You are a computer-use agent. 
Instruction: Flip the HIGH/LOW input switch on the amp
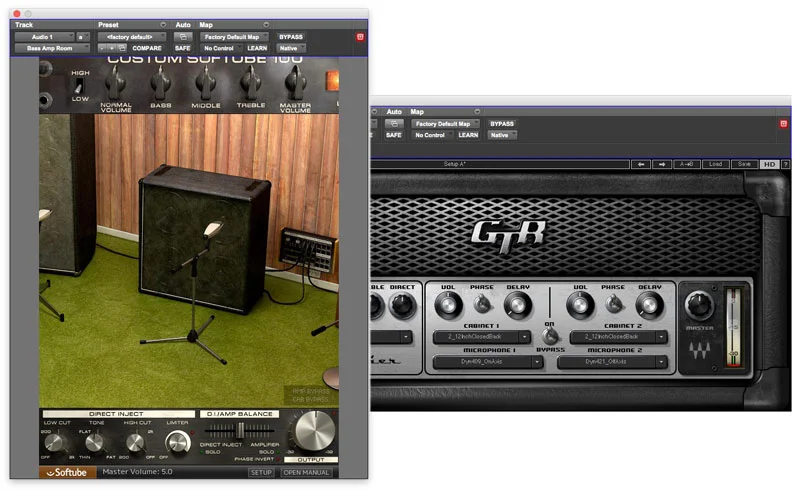pos(79,86)
